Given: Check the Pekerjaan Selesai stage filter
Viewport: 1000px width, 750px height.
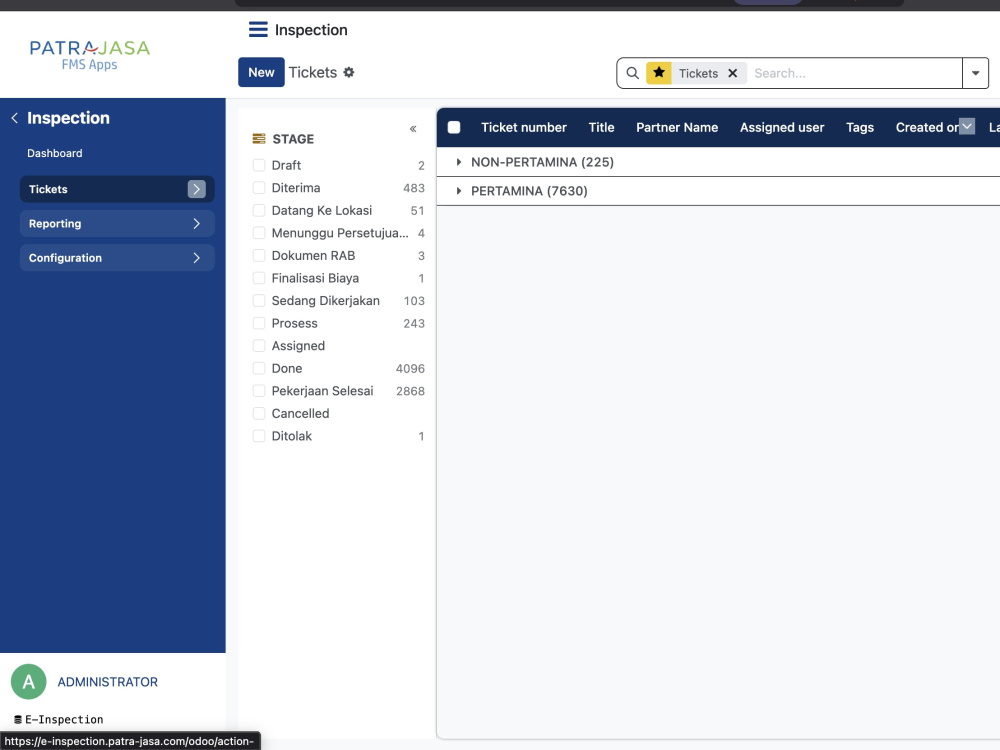Looking at the screenshot, I should coord(259,391).
